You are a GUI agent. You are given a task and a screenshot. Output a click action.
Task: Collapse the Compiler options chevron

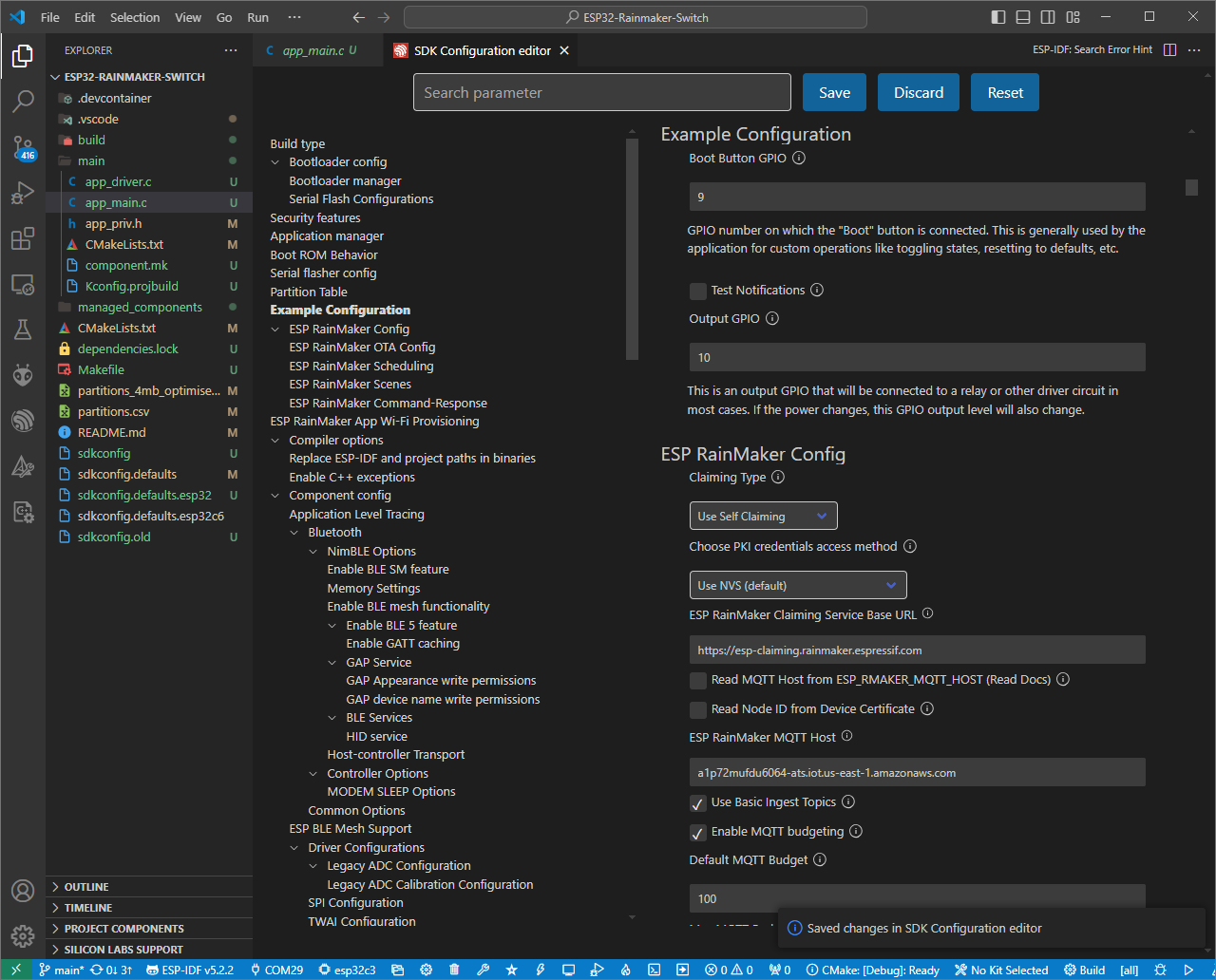[x=276, y=441]
